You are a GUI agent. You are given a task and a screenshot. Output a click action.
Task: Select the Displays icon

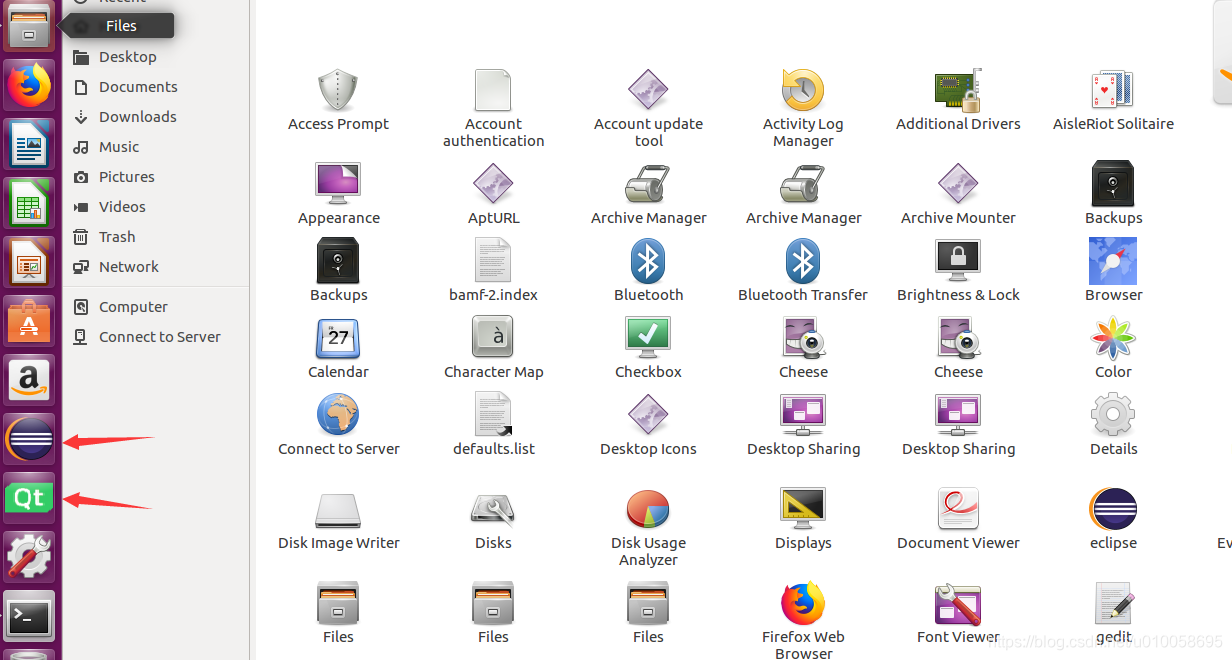pyautogui.click(x=803, y=509)
